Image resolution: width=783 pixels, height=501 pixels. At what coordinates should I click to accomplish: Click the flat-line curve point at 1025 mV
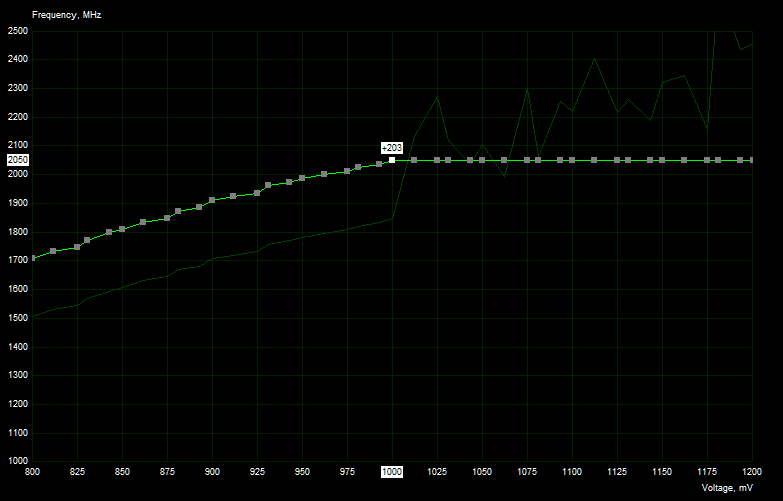click(x=437, y=160)
